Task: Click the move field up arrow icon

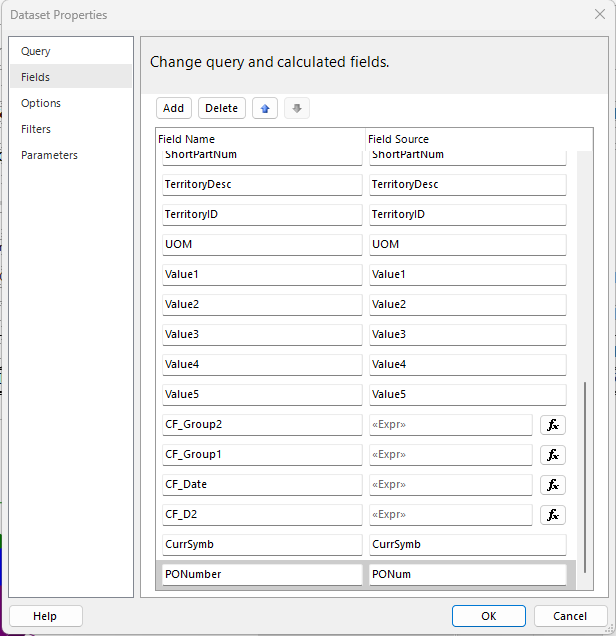Action: point(265,108)
